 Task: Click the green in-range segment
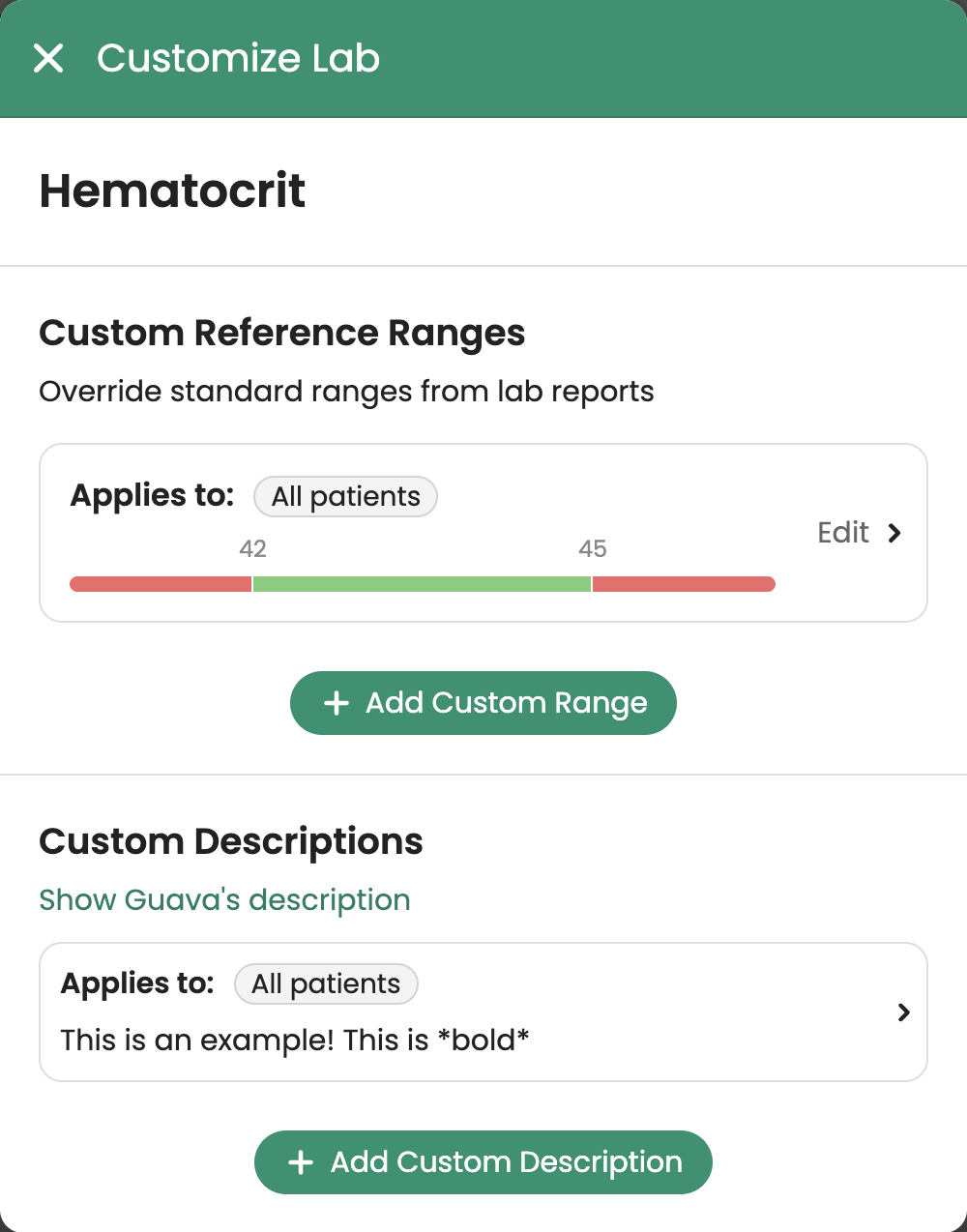point(422,583)
